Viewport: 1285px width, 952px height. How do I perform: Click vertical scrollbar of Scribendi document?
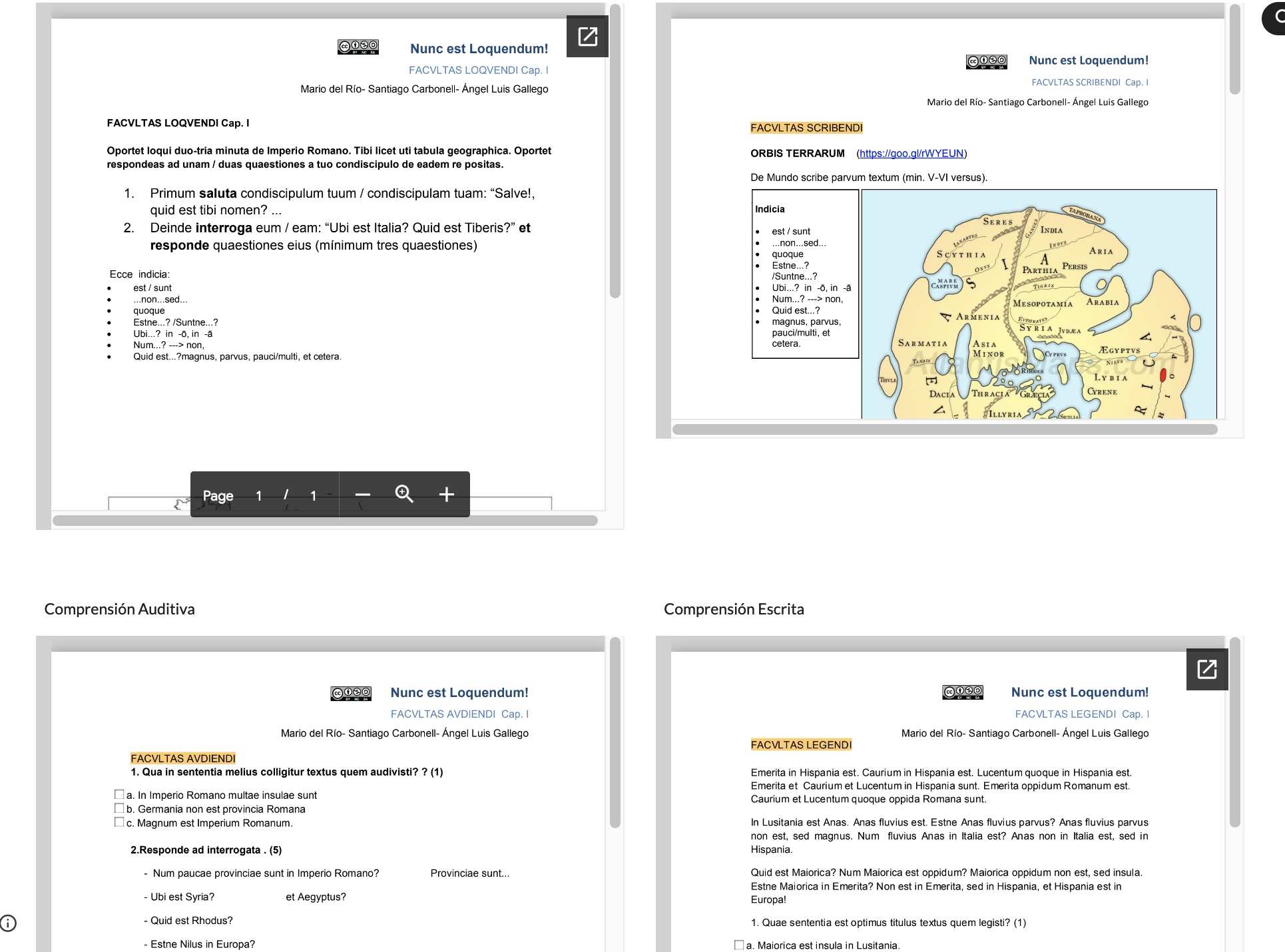(x=1235, y=49)
